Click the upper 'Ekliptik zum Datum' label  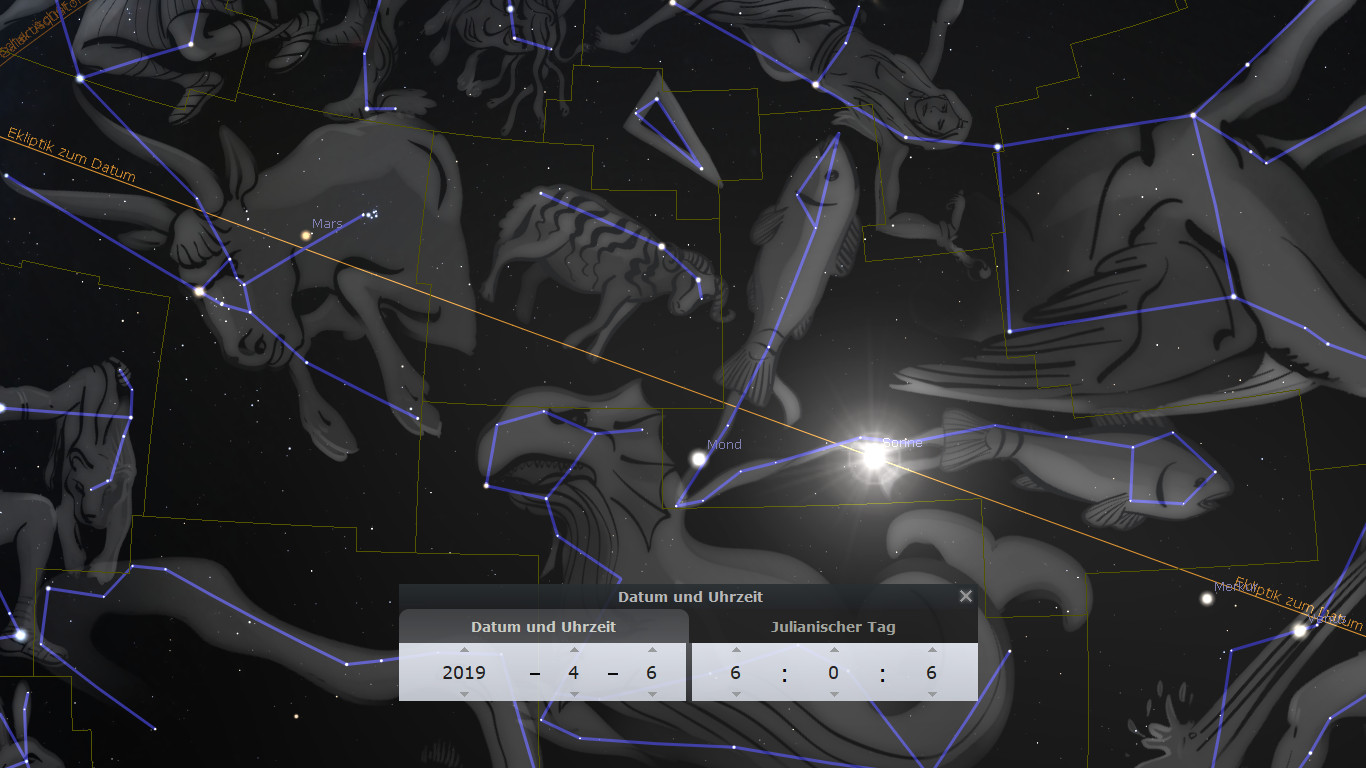pos(71,155)
